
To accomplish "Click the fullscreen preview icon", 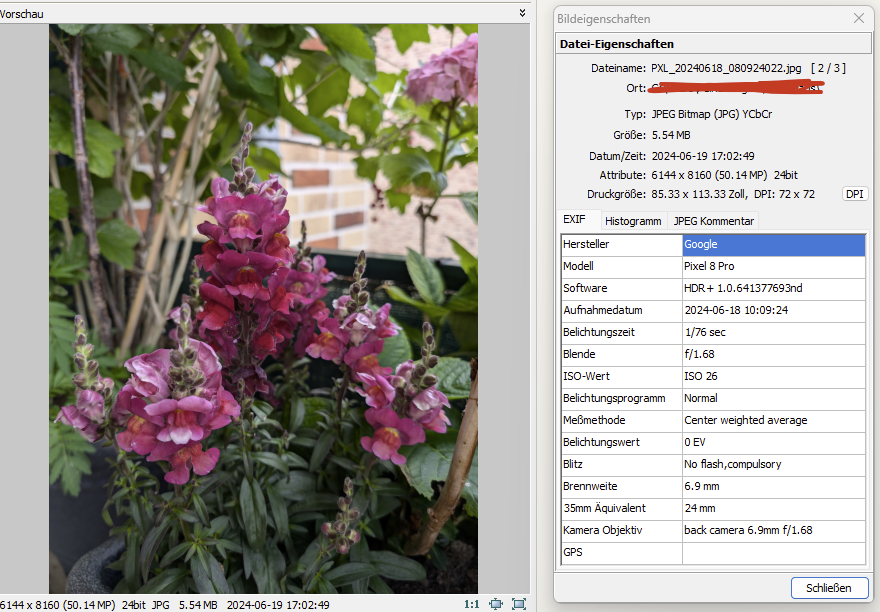I will coord(518,604).
